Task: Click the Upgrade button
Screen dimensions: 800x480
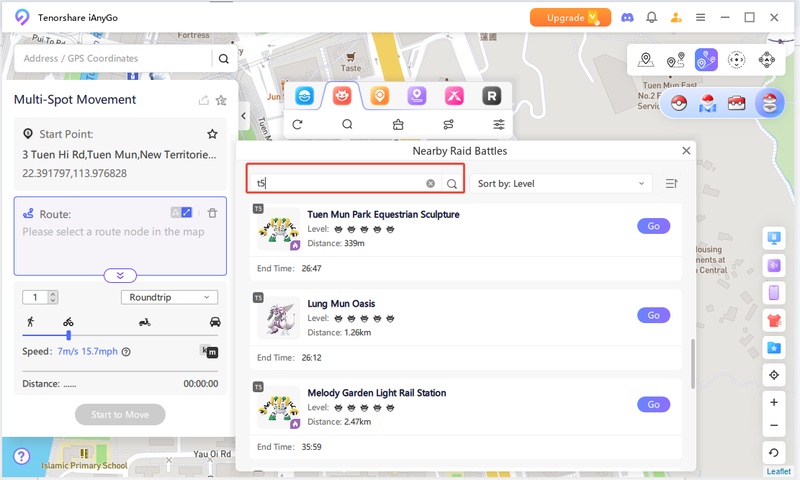Action: tap(570, 18)
